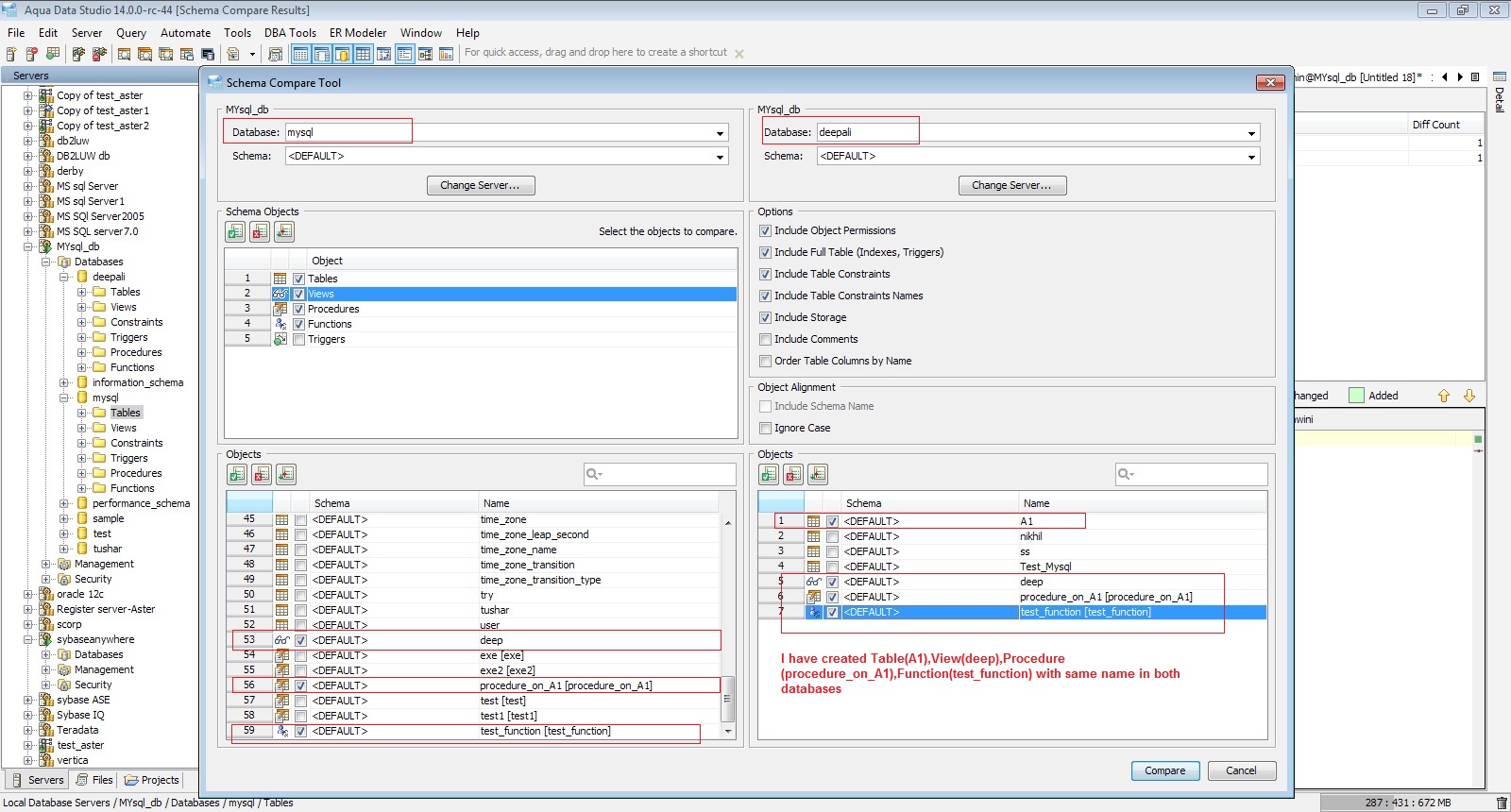The width and height of the screenshot is (1511, 812).
Task: Click the green Added color swatch
Action: pyautogui.click(x=1356, y=396)
